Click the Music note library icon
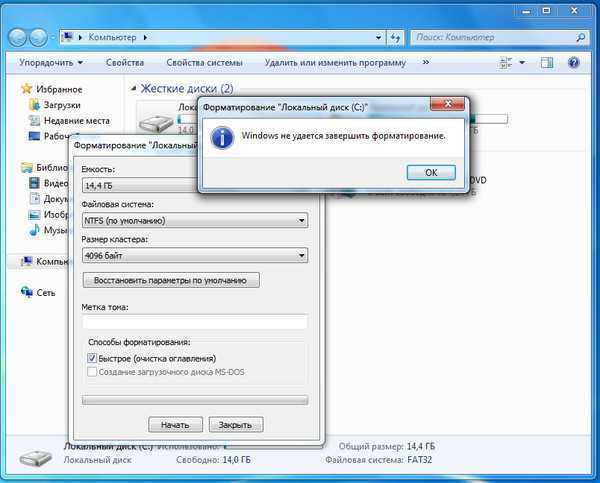This screenshot has height=483, width=600. tap(34, 230)
